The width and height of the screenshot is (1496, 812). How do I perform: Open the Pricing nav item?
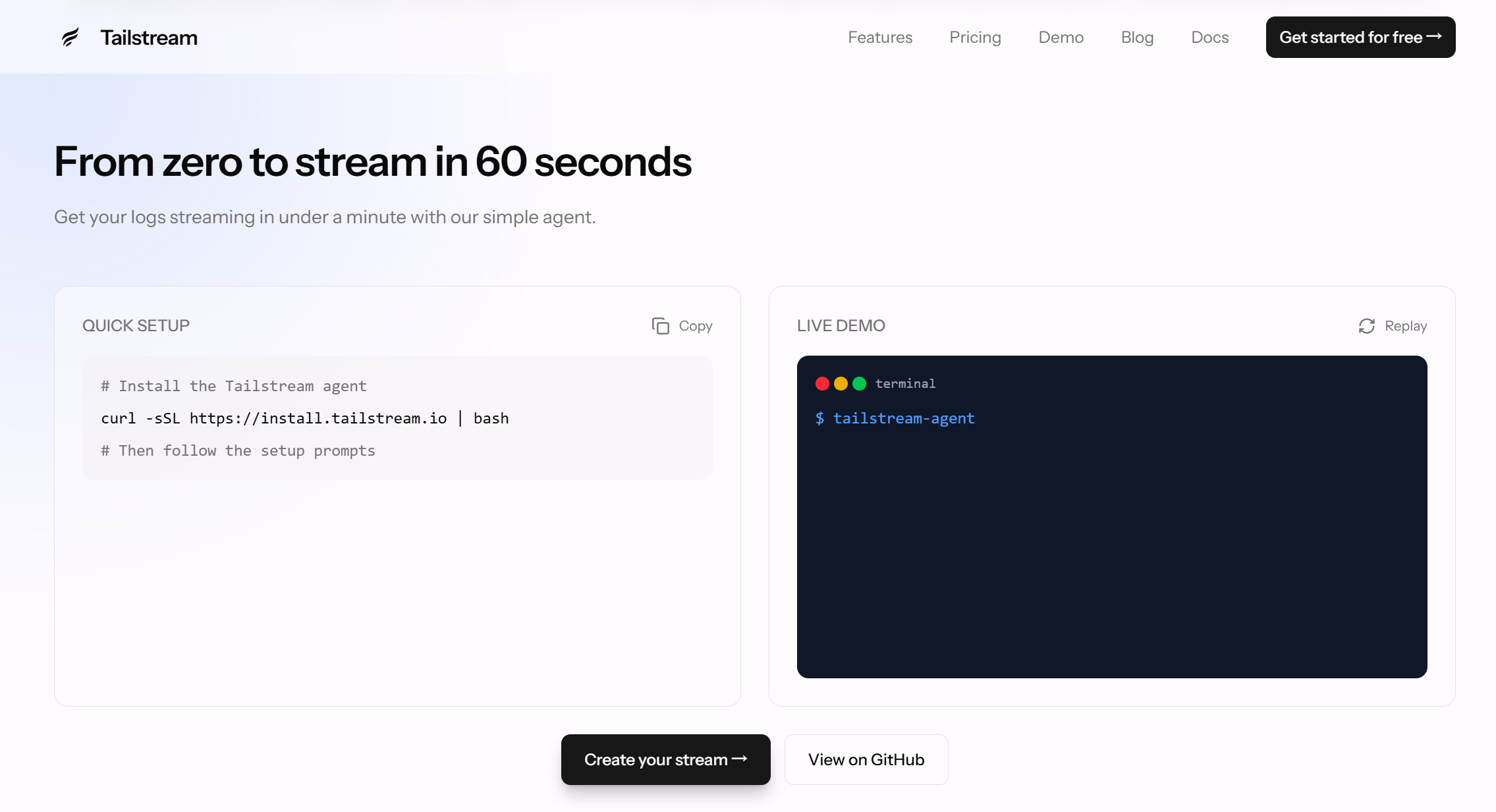(975, 38)
